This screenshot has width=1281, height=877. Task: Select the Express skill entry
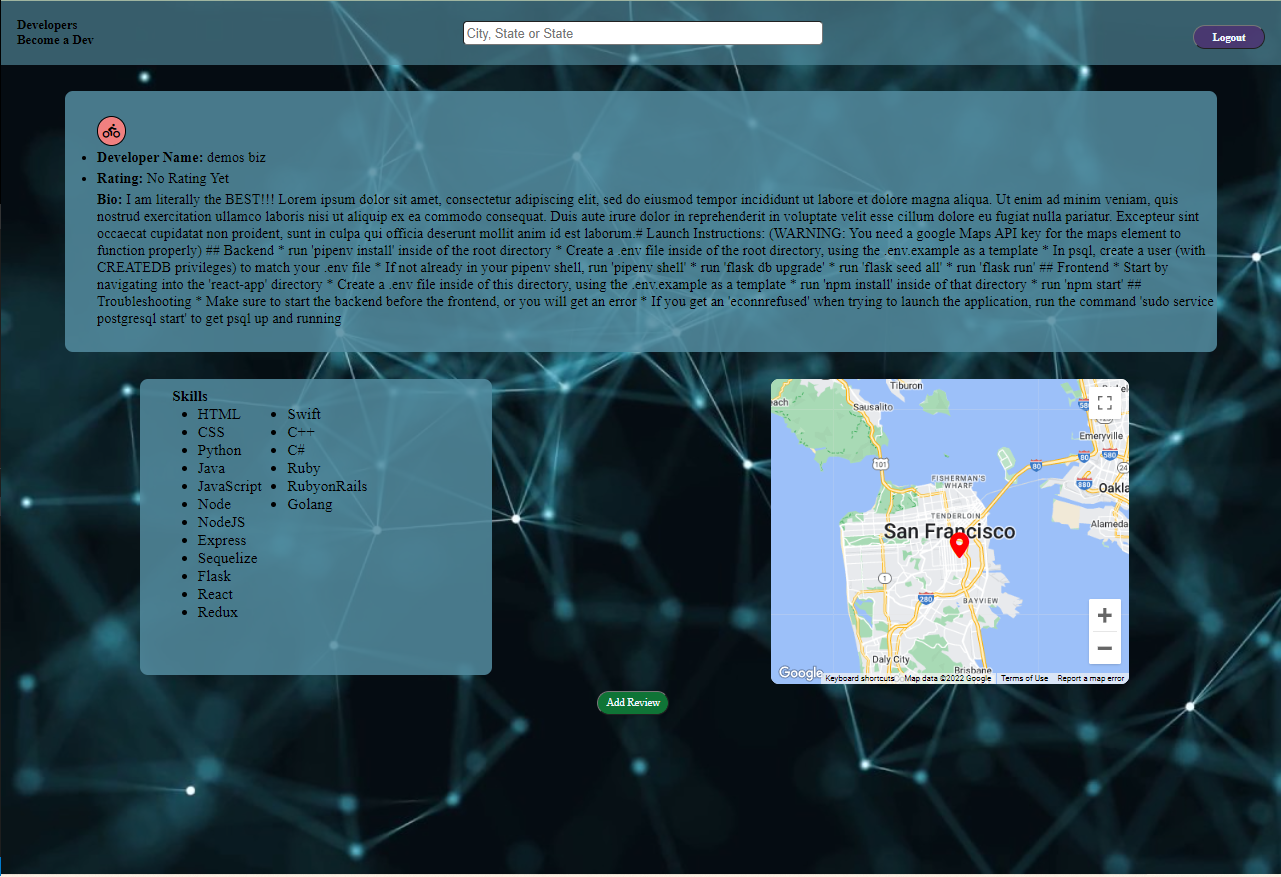coord(222,540)
